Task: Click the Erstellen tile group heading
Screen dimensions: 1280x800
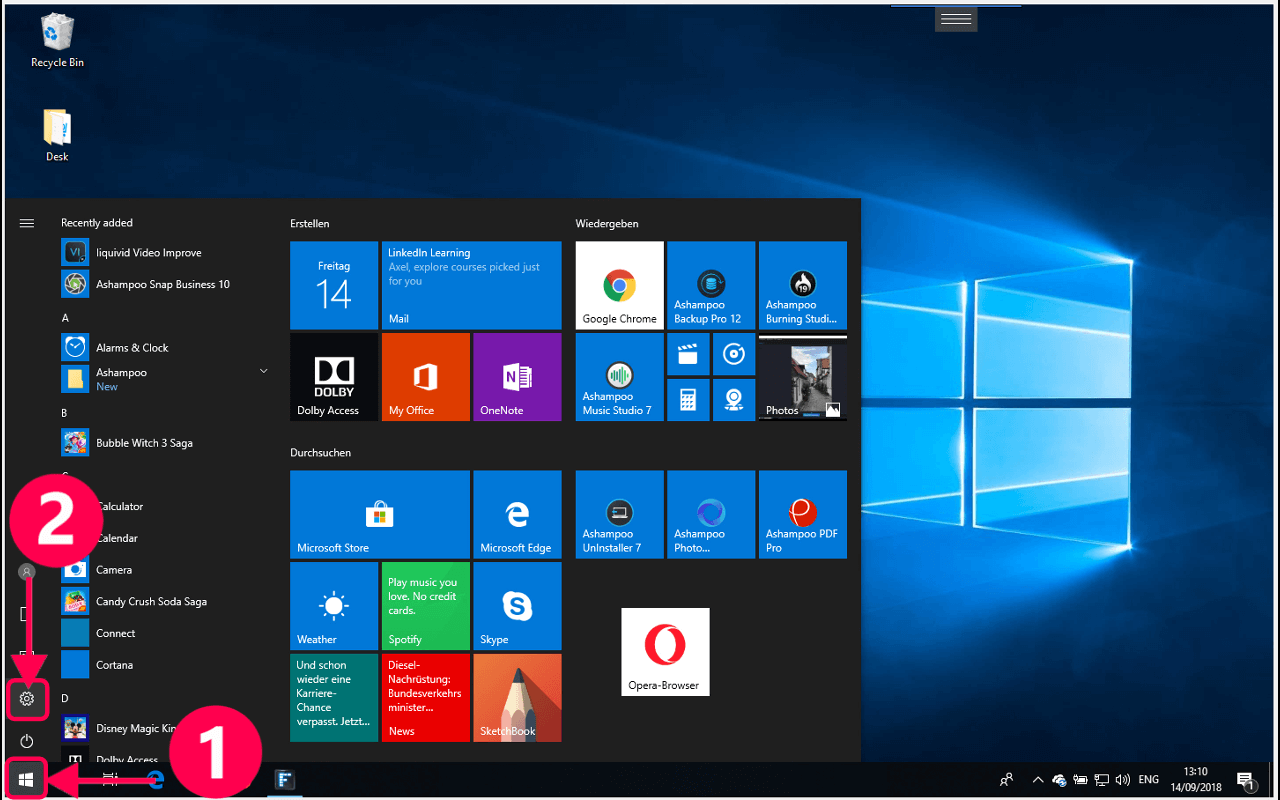Action: point(309,223)
